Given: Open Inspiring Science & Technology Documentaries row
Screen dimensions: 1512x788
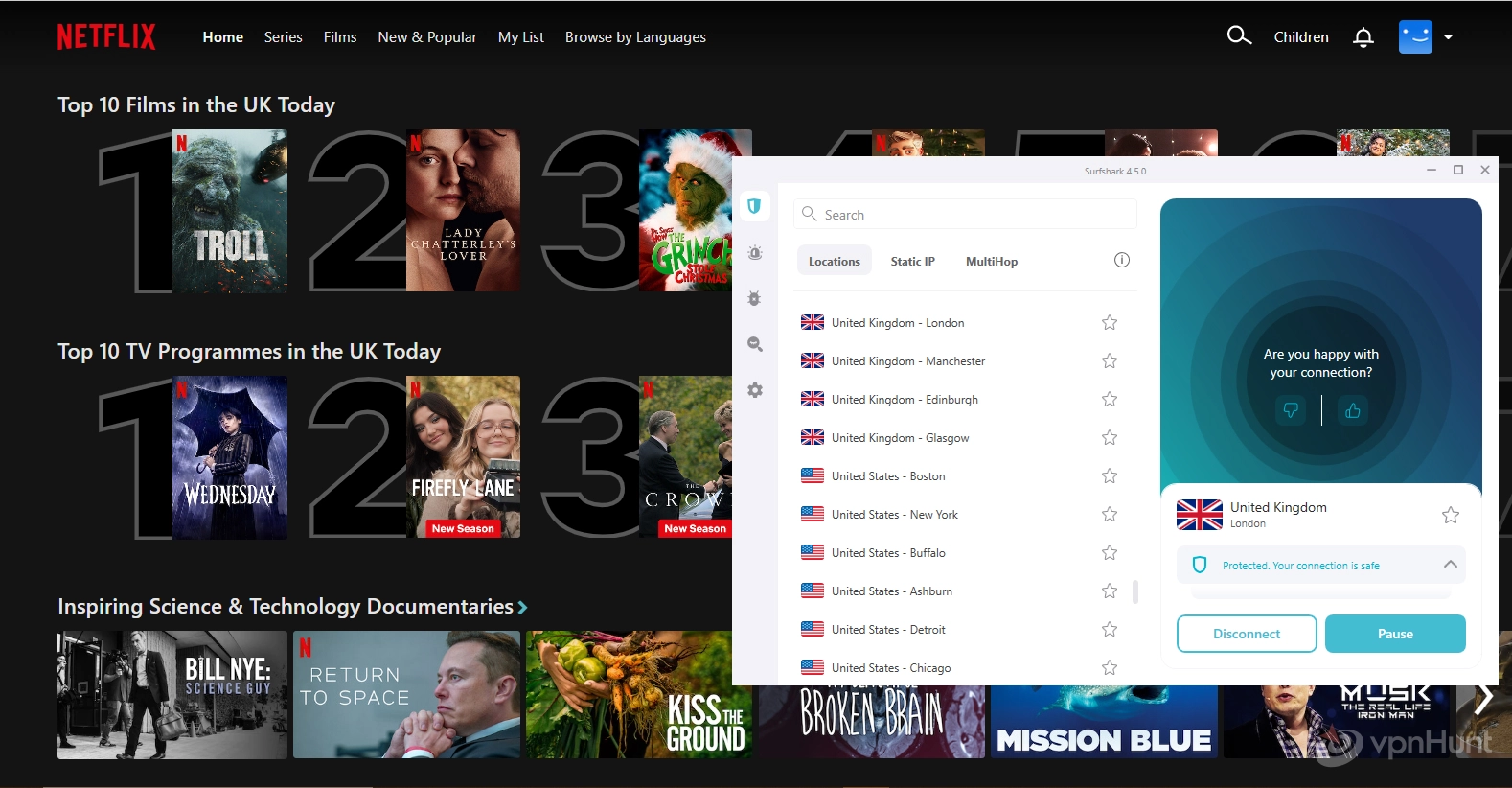Looking at the screenshot, I should (292, 606).
